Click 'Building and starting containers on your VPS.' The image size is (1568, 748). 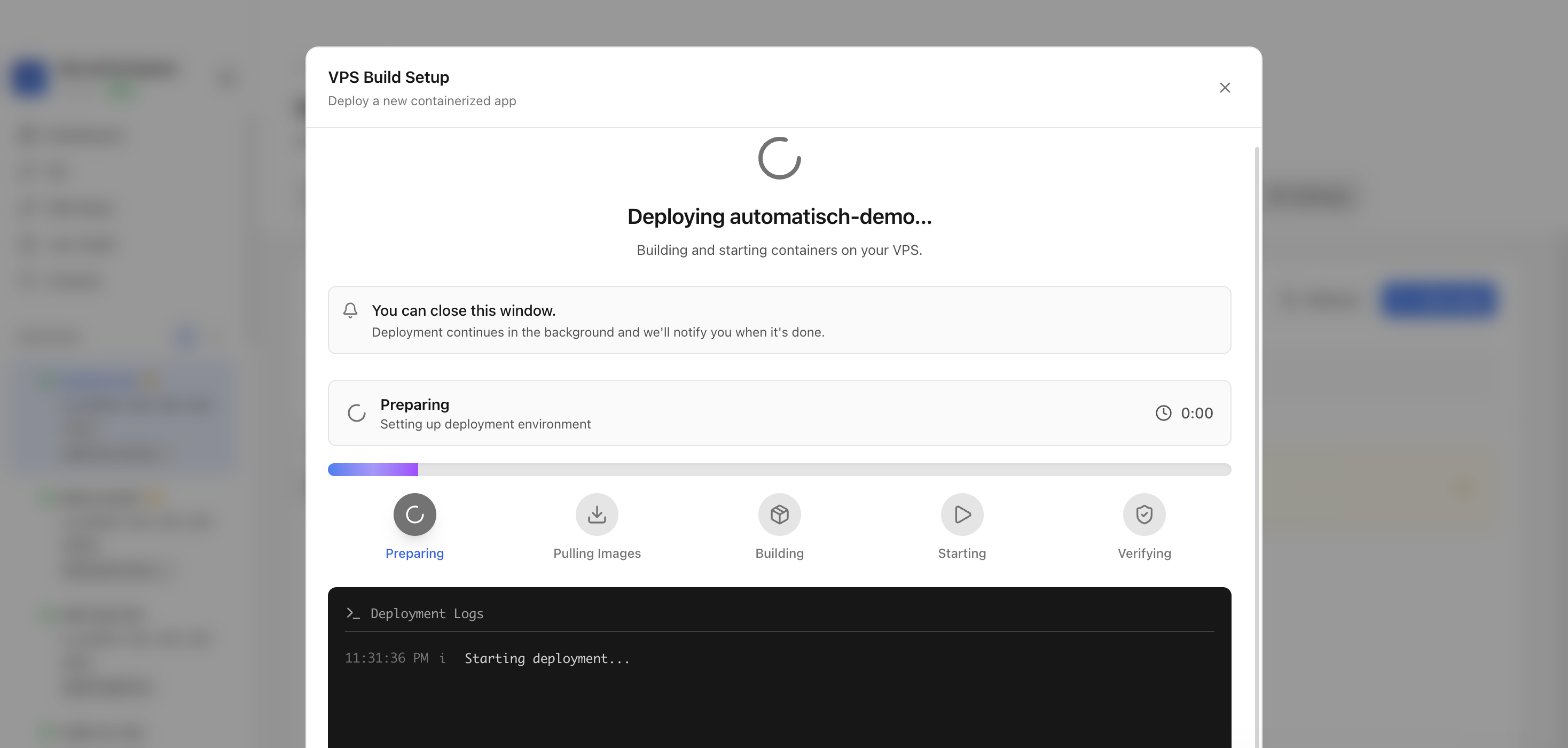[x=779, y=250]
